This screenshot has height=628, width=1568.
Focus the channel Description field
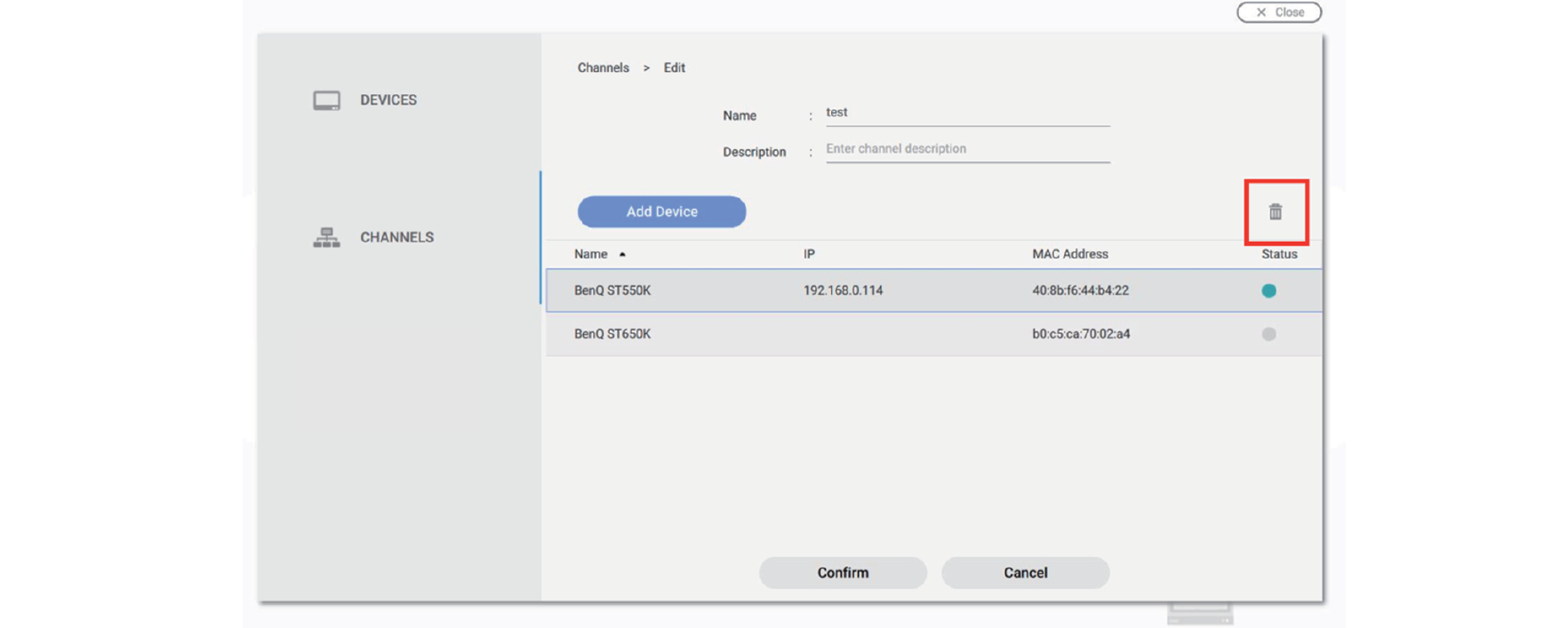click(967, 149)
